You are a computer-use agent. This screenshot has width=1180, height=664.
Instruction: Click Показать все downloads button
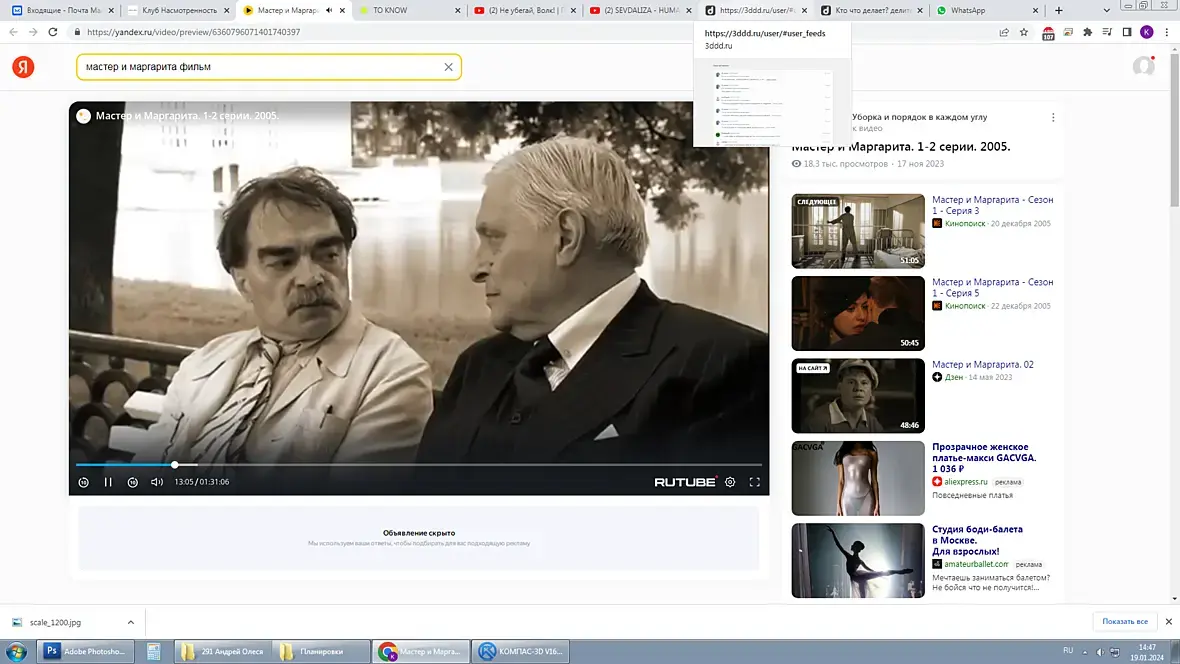[1125, 622]
